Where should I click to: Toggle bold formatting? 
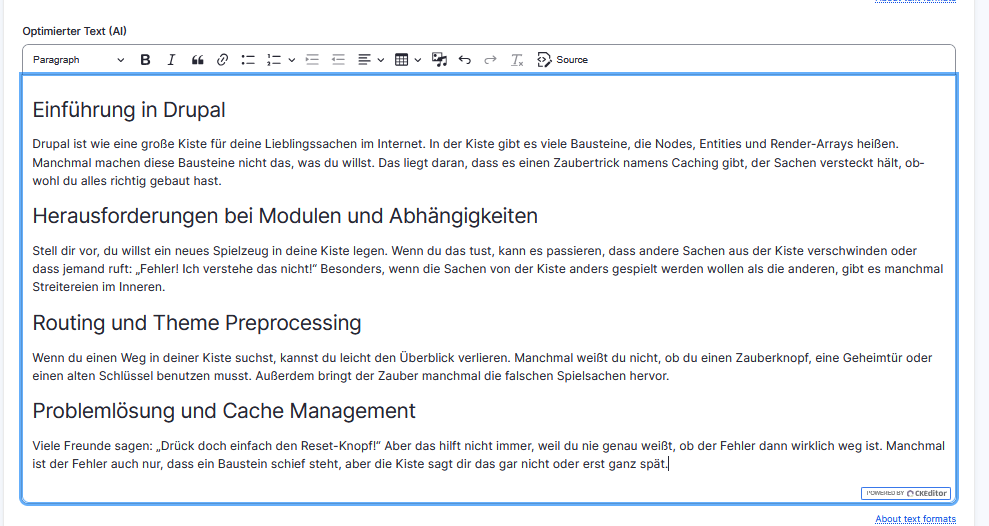point(145,60)
